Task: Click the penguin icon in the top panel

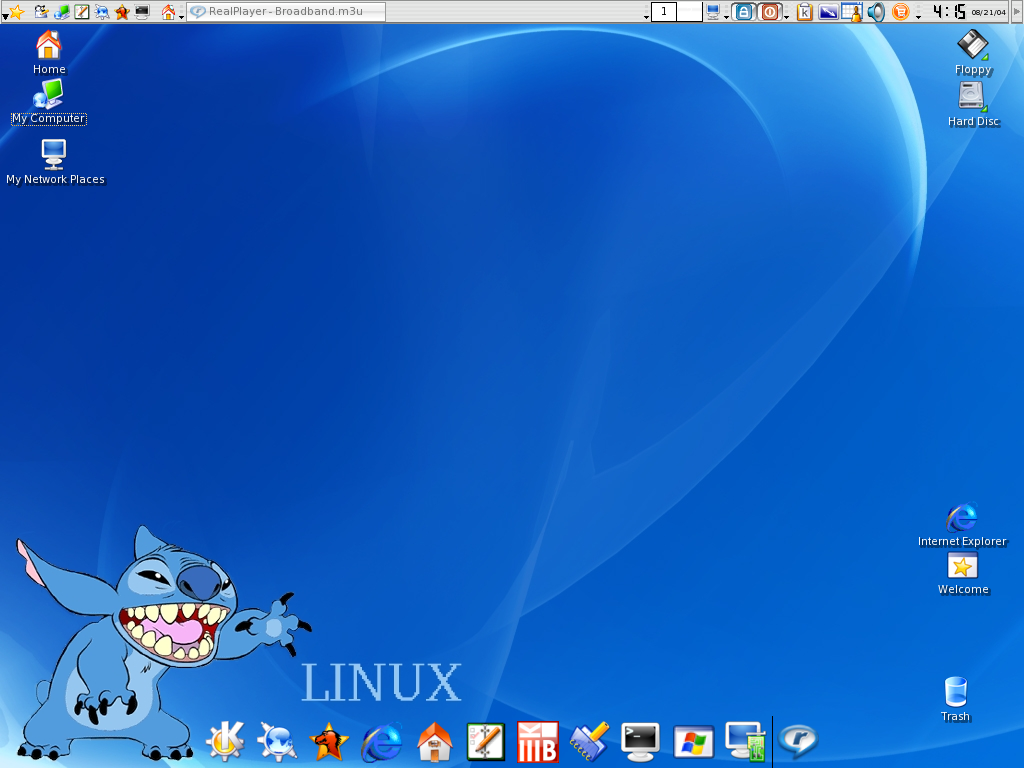Action: (41, 11)
